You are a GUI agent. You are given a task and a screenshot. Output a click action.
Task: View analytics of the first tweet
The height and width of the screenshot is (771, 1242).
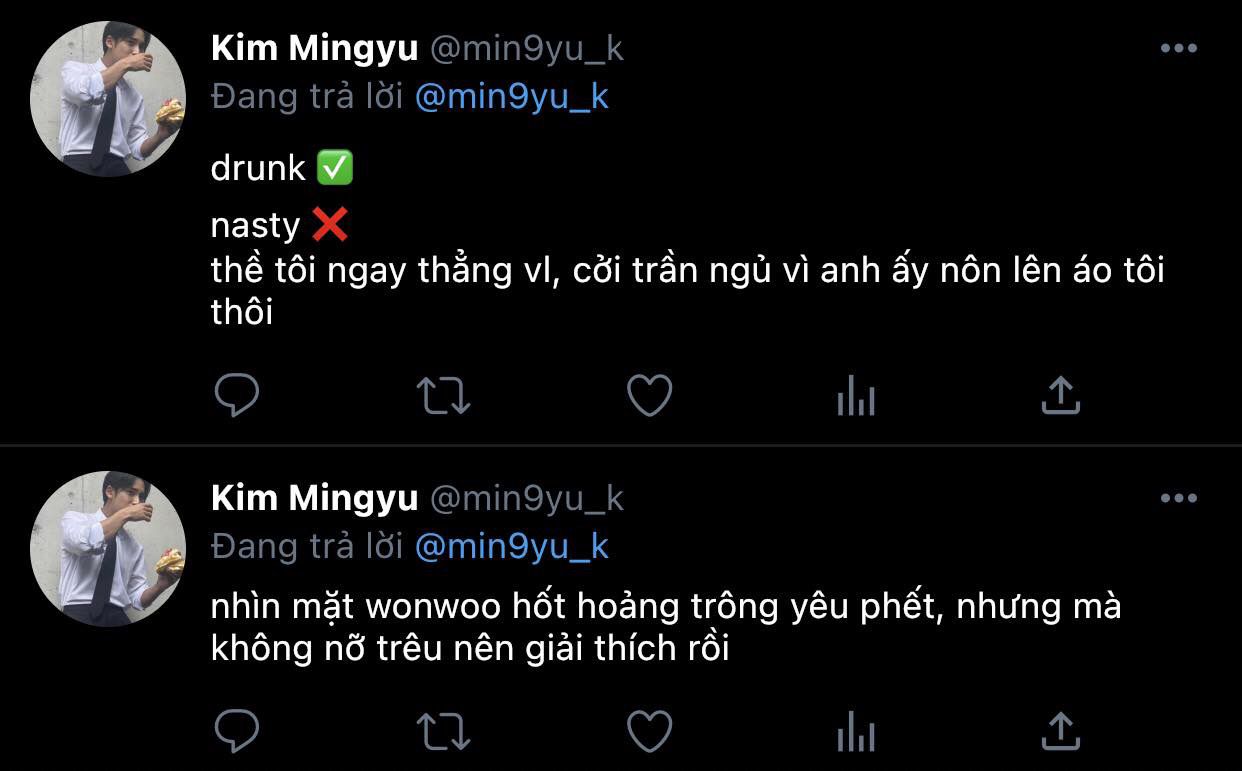pyautogui.click(x=855, y=397)
